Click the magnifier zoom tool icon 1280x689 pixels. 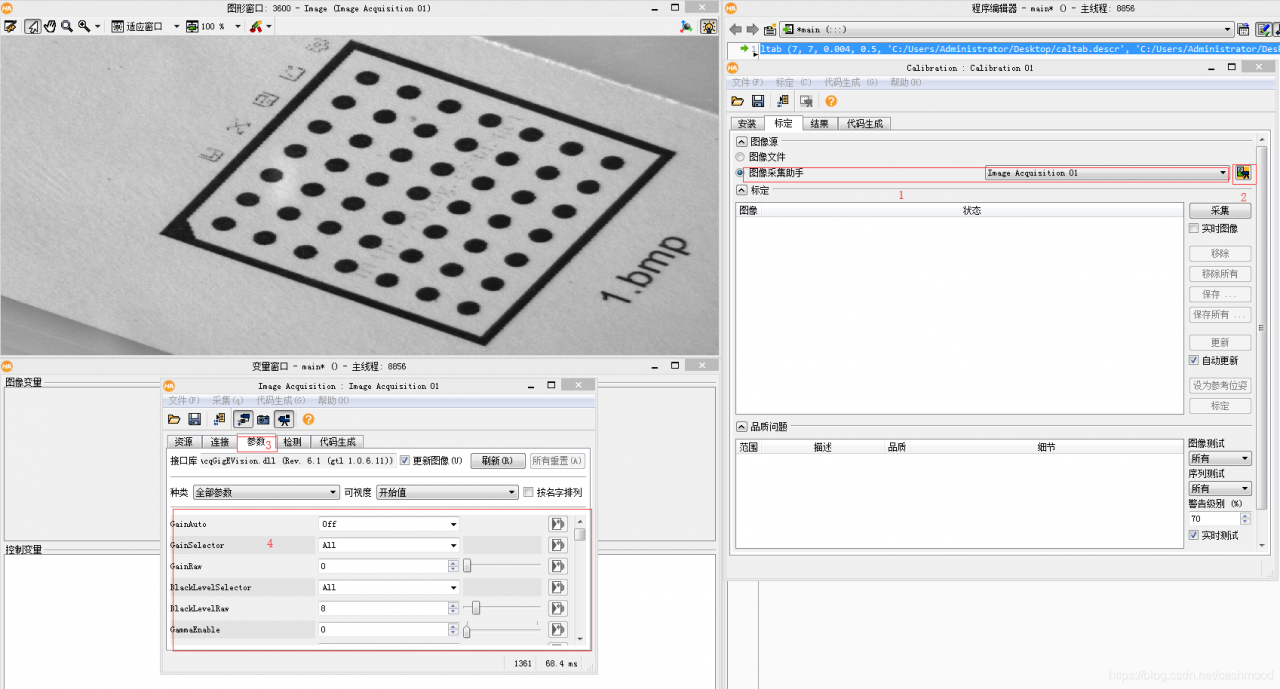pyautogui.click(x=67, y=26)
